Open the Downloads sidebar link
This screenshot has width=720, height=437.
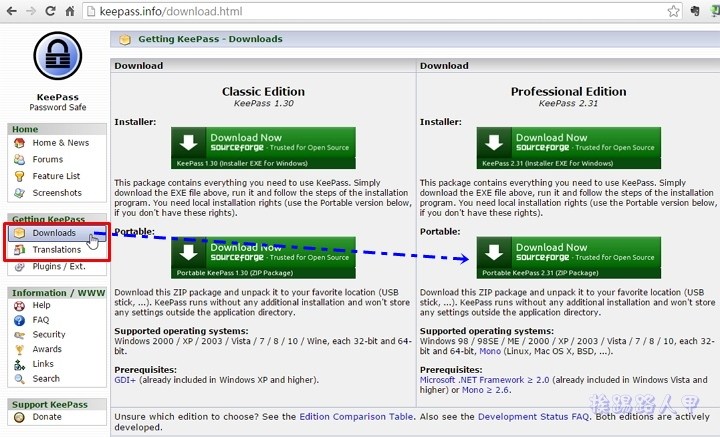[54, 233]
